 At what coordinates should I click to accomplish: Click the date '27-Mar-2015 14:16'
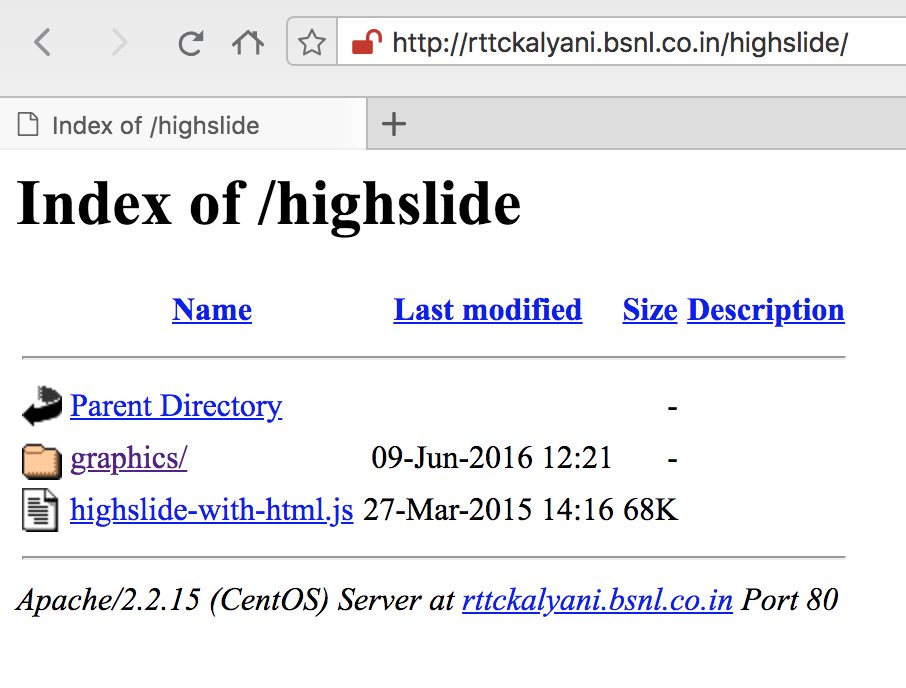[488, 510]
